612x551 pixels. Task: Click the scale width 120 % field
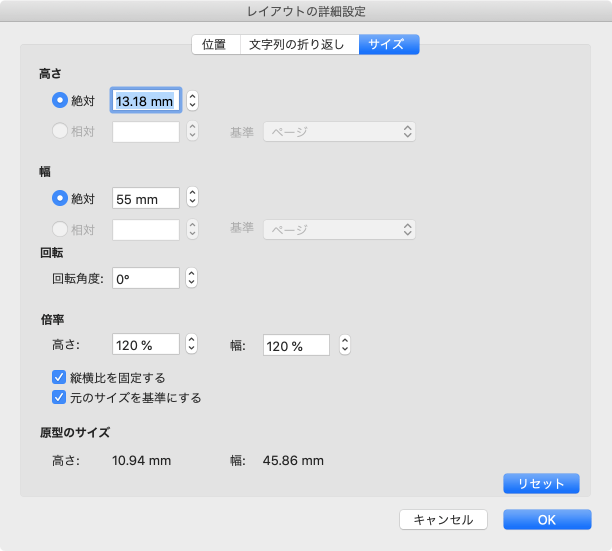pyautogui.click(x=296, y=344)
